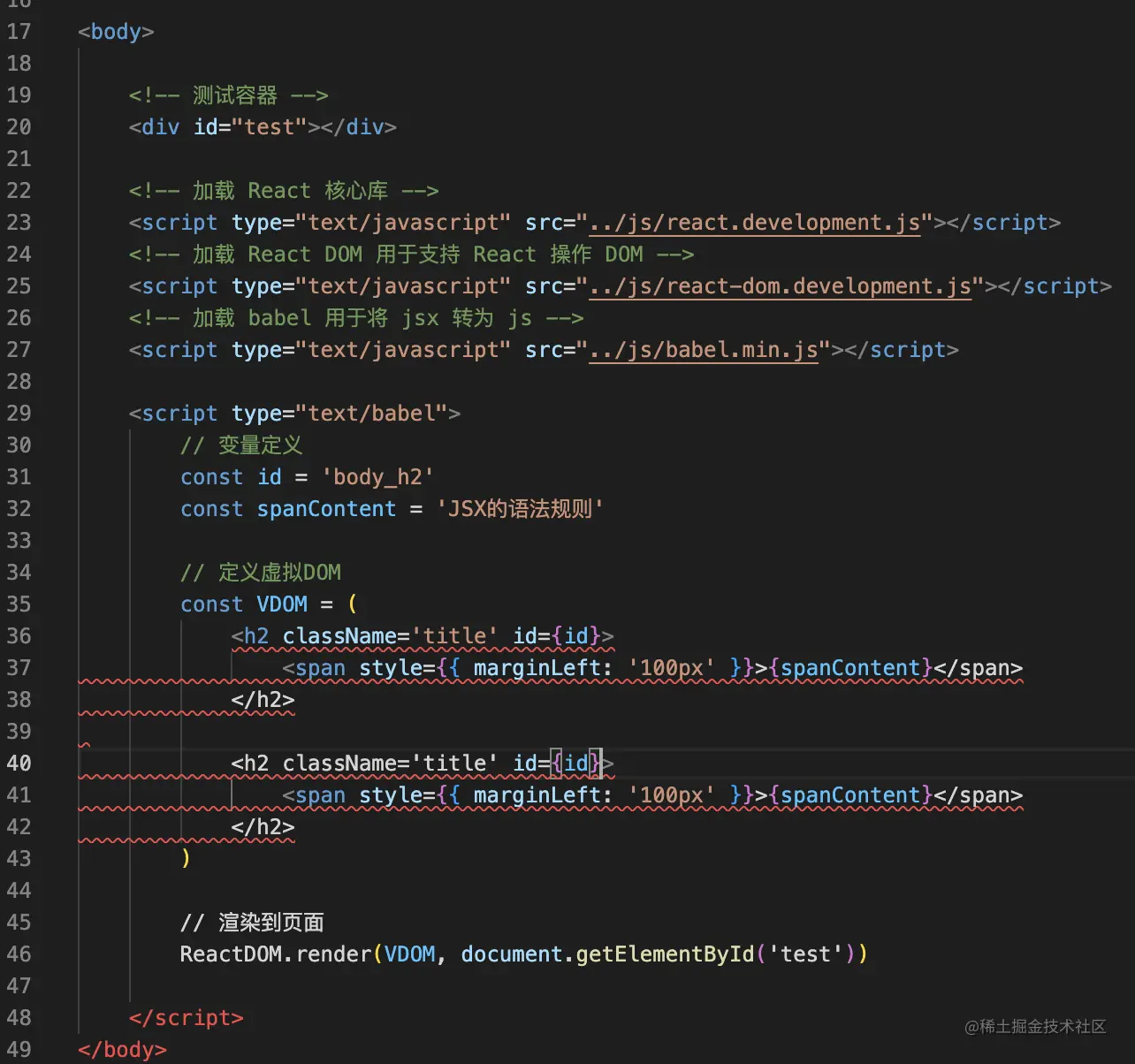Click line number 29 in the gutter
Screen dimensions: 1135x1064
point(19,414)
